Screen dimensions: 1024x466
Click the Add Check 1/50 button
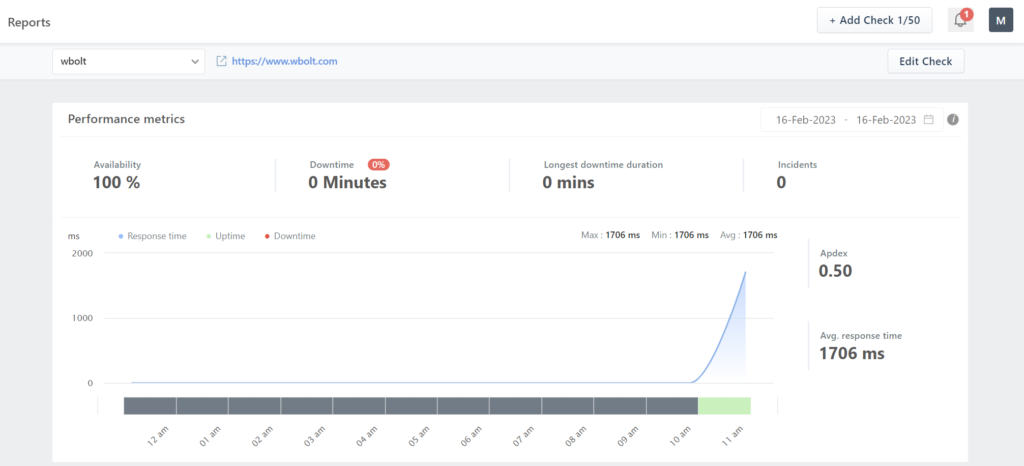point(874,20)
